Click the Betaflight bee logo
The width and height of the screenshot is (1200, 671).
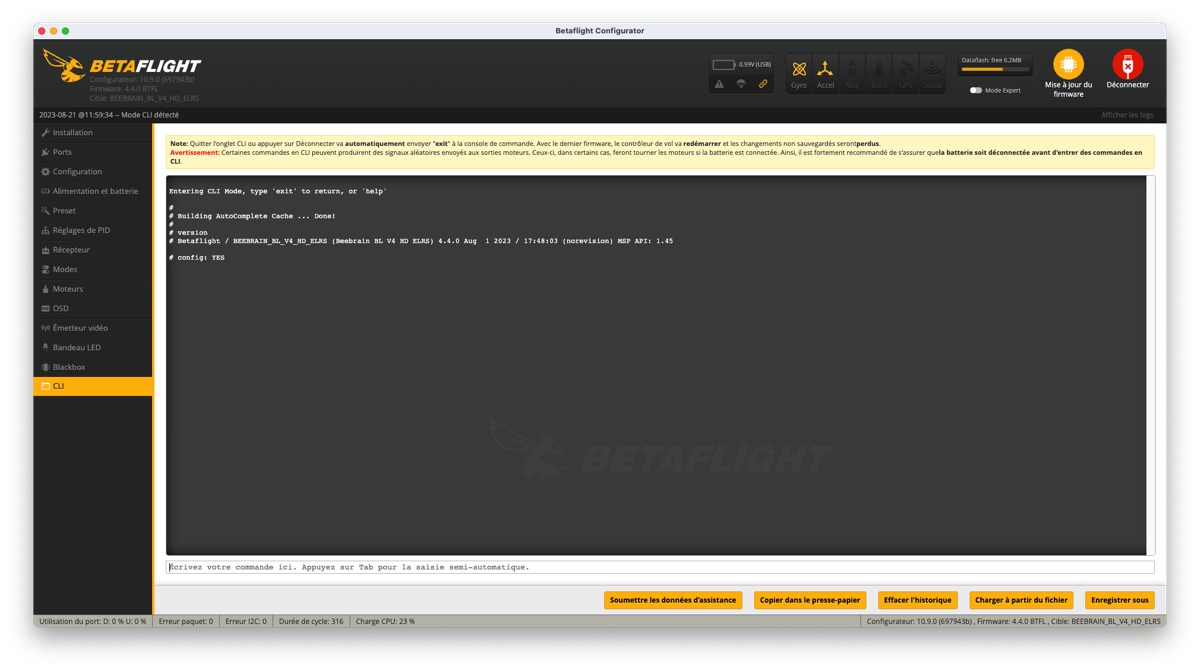[x=64, y=66]
